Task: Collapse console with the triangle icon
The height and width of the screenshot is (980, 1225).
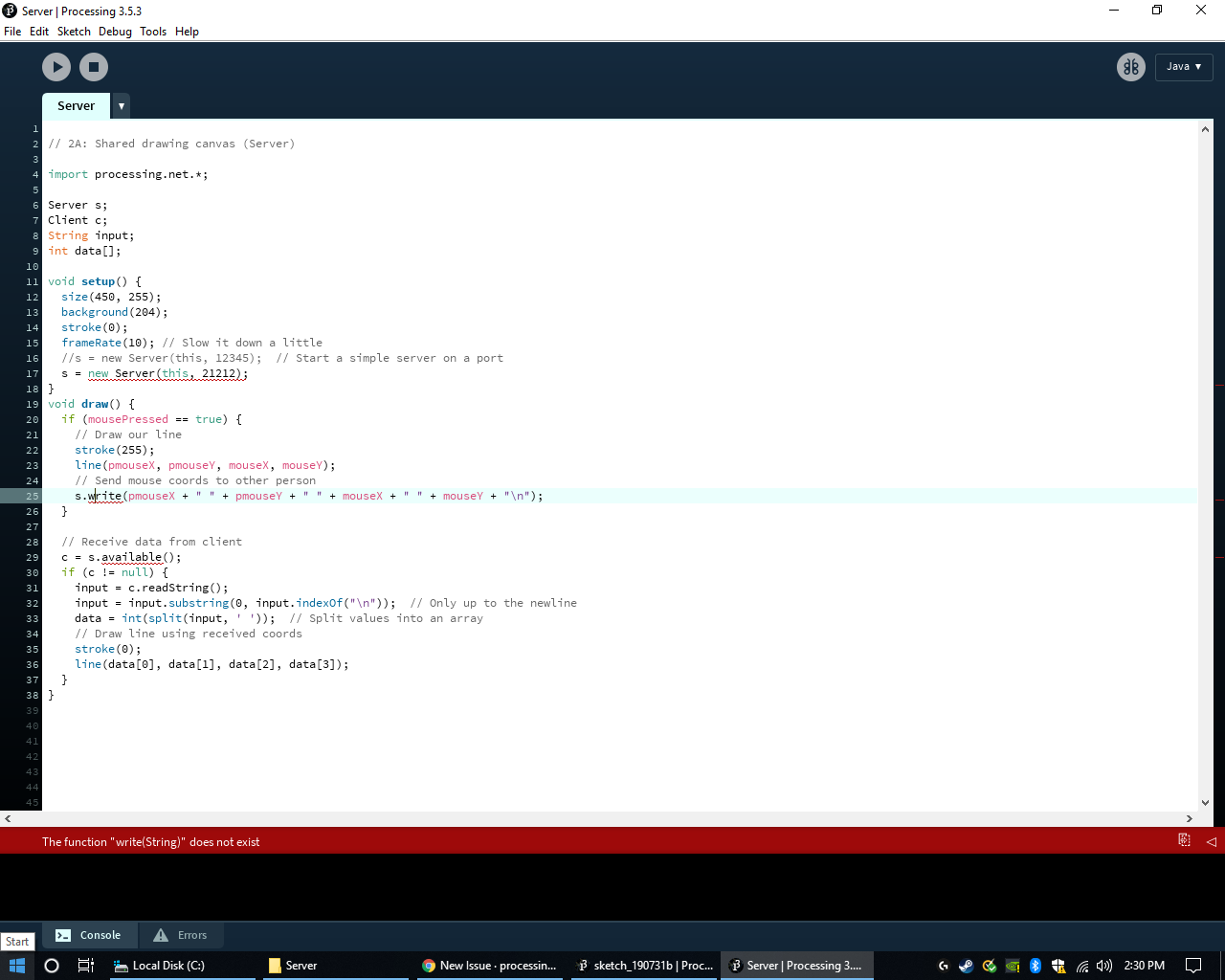Action: (1211, 841)
